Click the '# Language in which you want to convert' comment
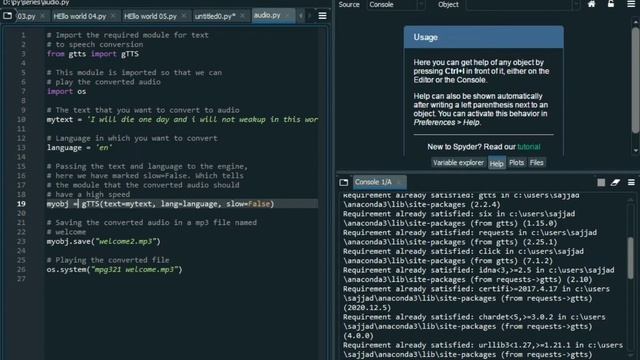 pos(132,138)
